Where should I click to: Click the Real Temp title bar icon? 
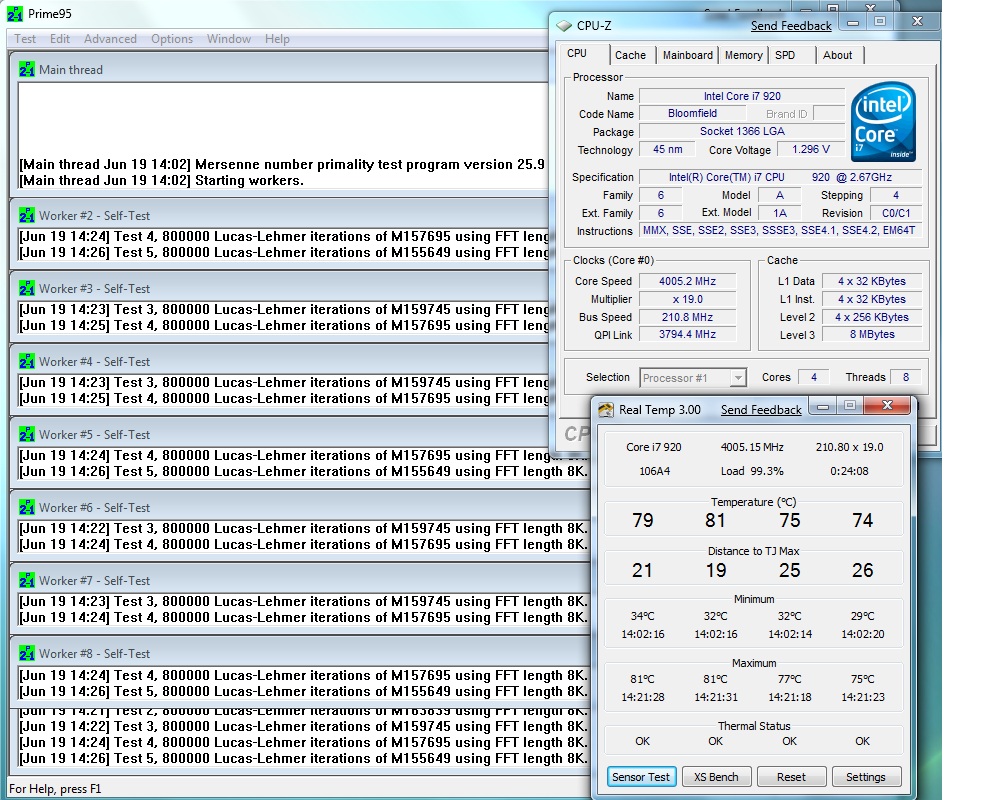(x=606, y=410)
